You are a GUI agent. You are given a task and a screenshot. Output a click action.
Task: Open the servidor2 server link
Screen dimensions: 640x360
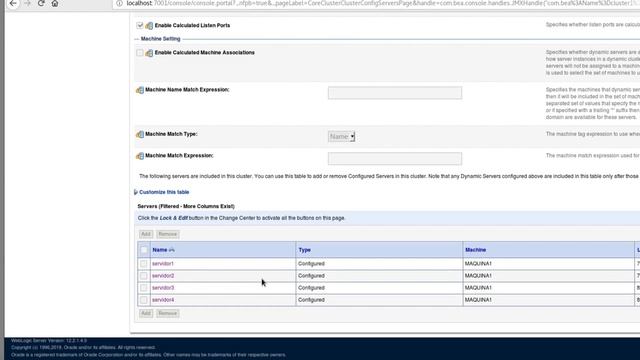[x=163, y=276]
